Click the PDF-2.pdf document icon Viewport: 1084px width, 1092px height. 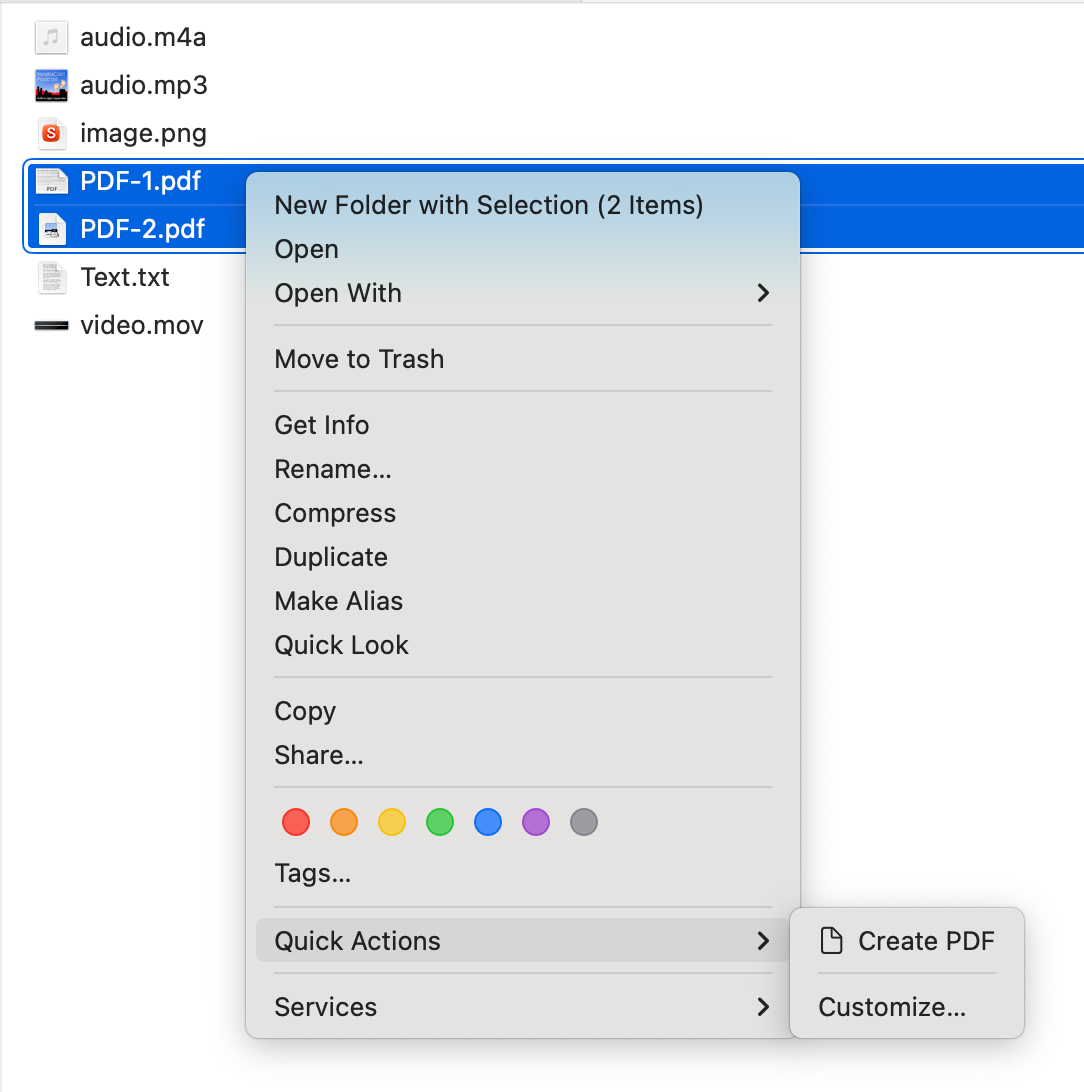coord(51,229)
